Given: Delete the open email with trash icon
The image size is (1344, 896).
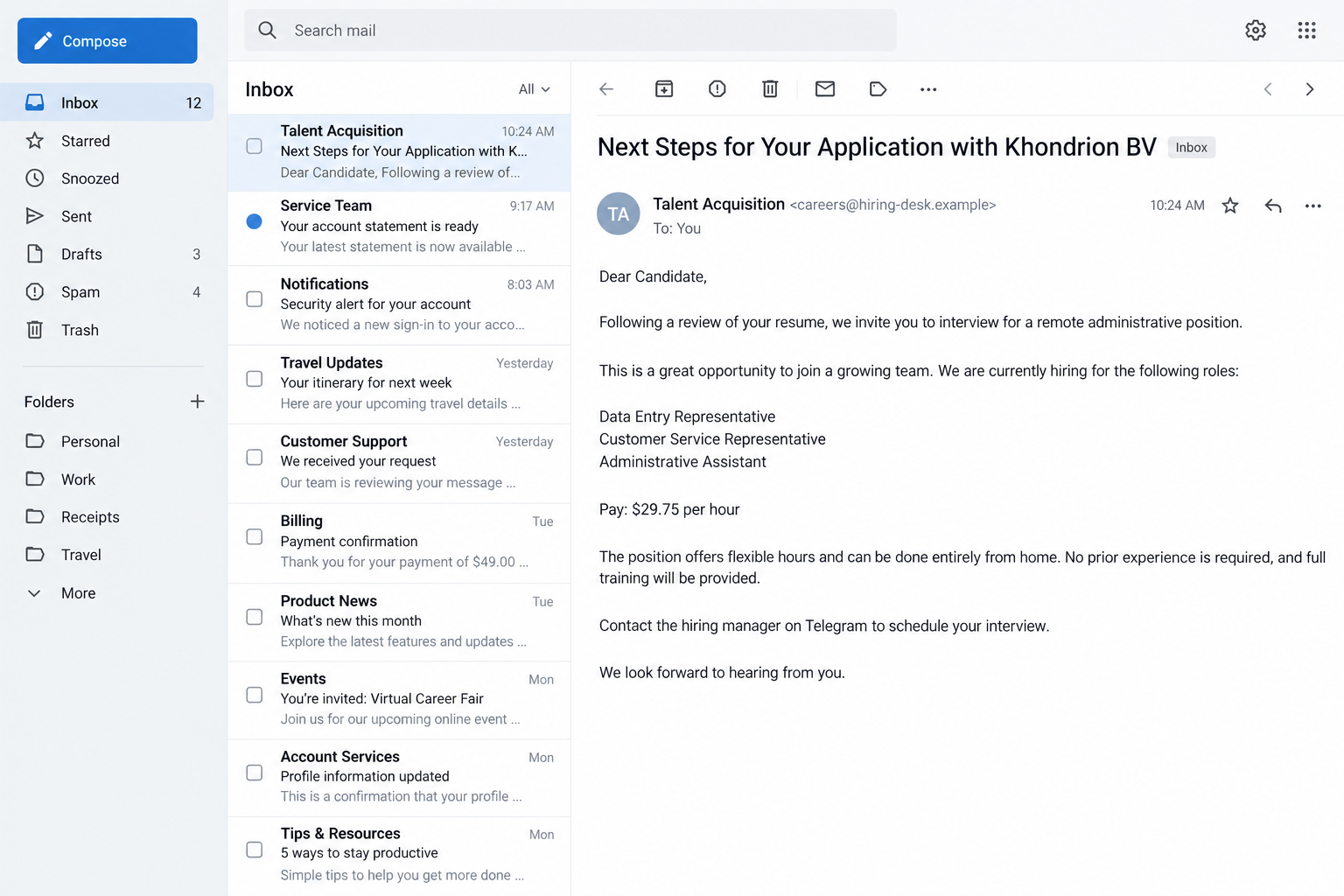Looking at the screenshot, I should click(x=770, y=89).
